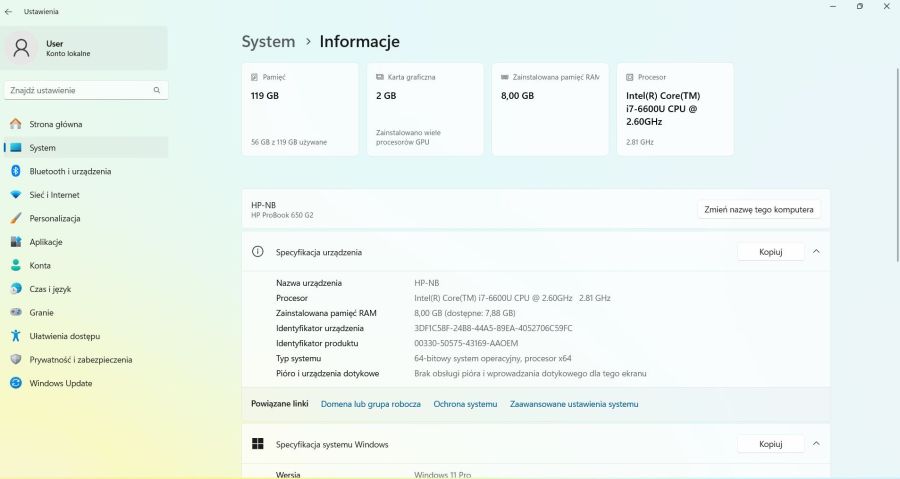The height and width of the screenshot is (479, 900).
Task: Open Konta in the sidebar
Action: (86, 265)
